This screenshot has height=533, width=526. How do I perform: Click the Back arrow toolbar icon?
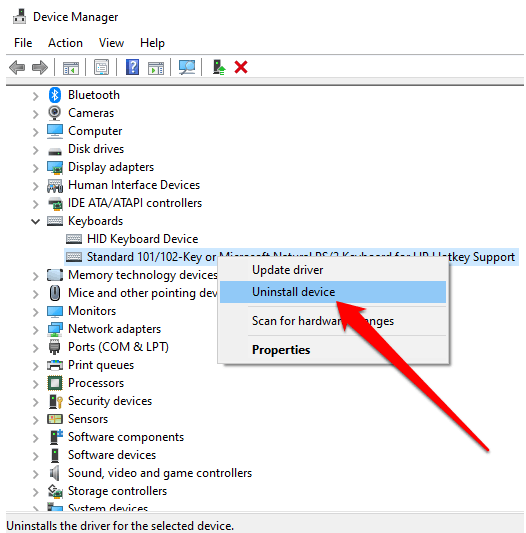[17, 67]
